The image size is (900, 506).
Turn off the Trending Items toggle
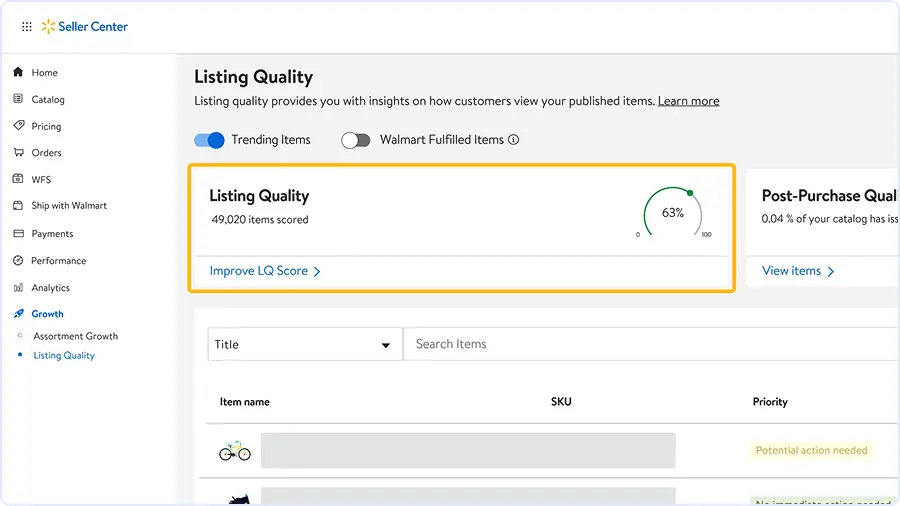coord(209,140)
